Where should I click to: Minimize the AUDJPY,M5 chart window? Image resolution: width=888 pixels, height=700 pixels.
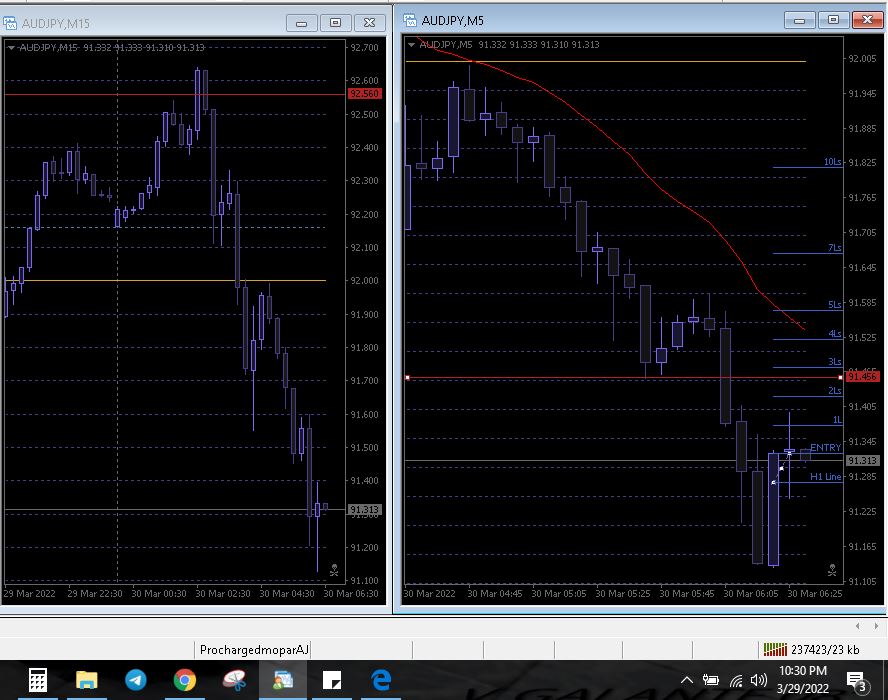(799, 20)
